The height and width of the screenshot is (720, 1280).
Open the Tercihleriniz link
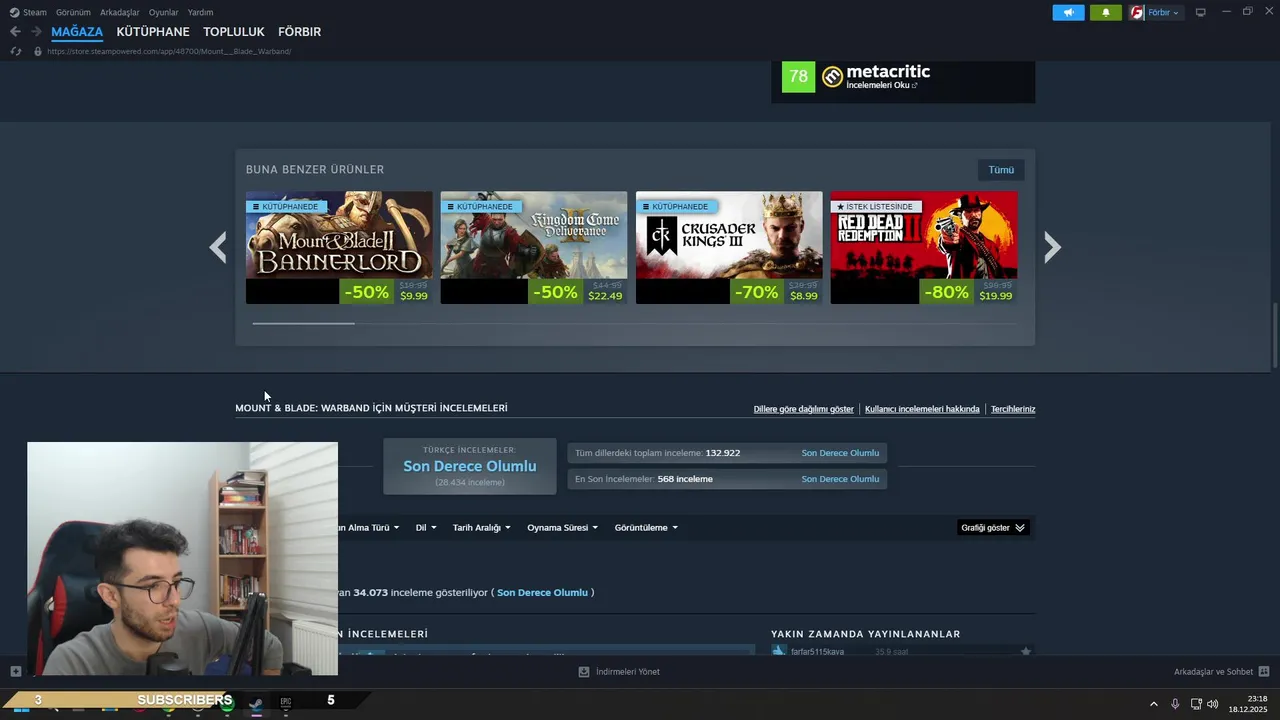1013,409
